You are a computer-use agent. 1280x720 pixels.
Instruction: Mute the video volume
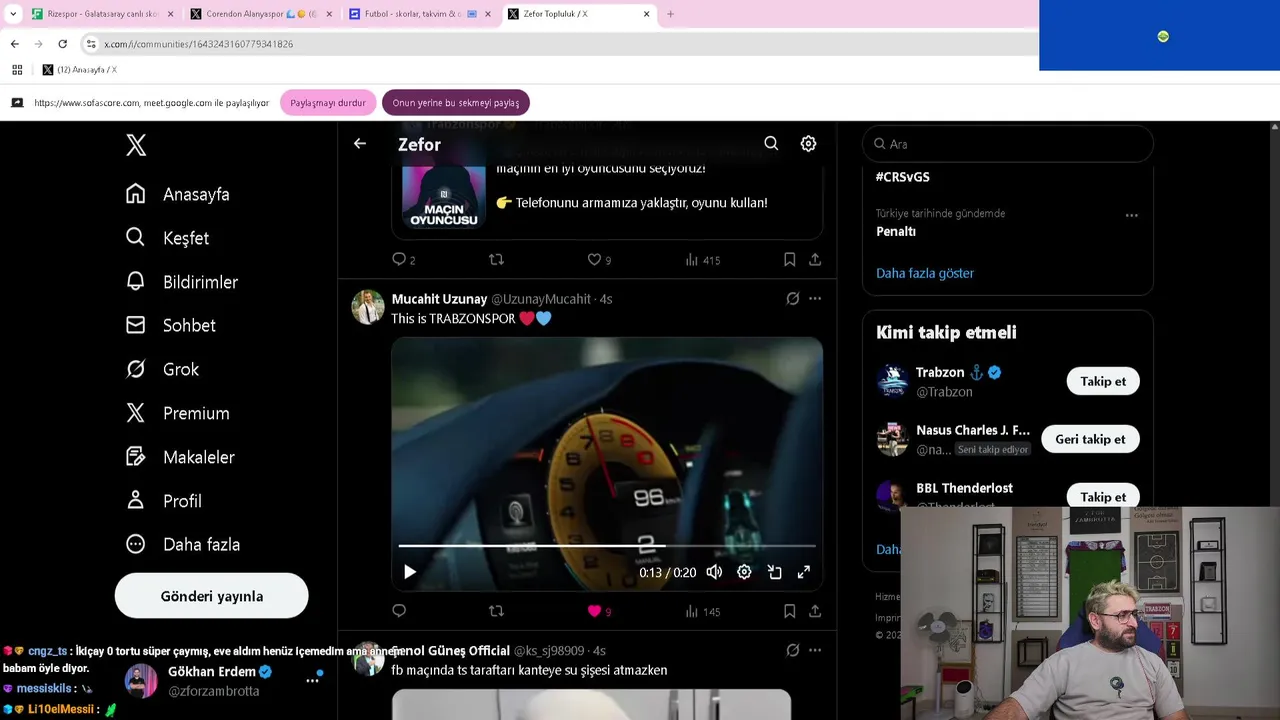(x=714, y=572)
